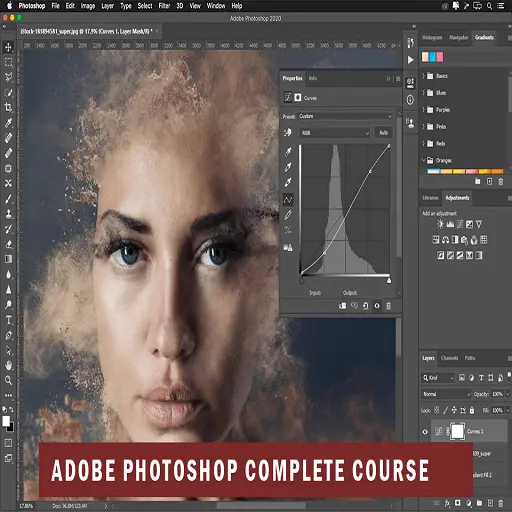Select the Blur tool
The height and width of the screenshot is (512, 512).
pyautogui.click(x=8, y=274)
